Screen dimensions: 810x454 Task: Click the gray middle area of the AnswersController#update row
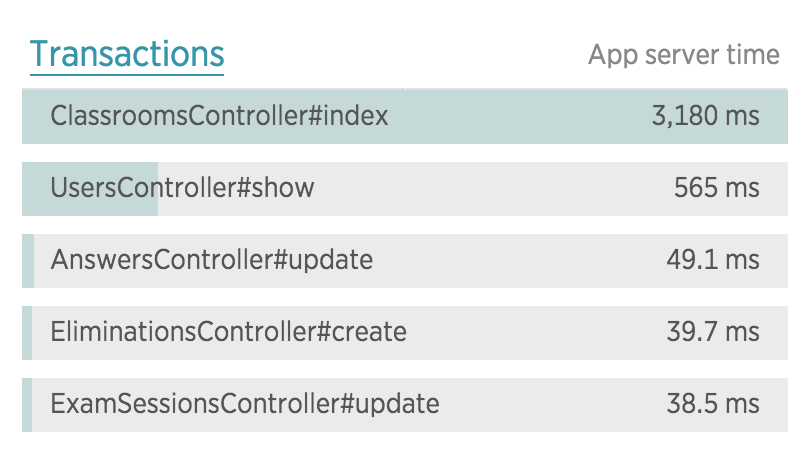[x=517, y=261]
